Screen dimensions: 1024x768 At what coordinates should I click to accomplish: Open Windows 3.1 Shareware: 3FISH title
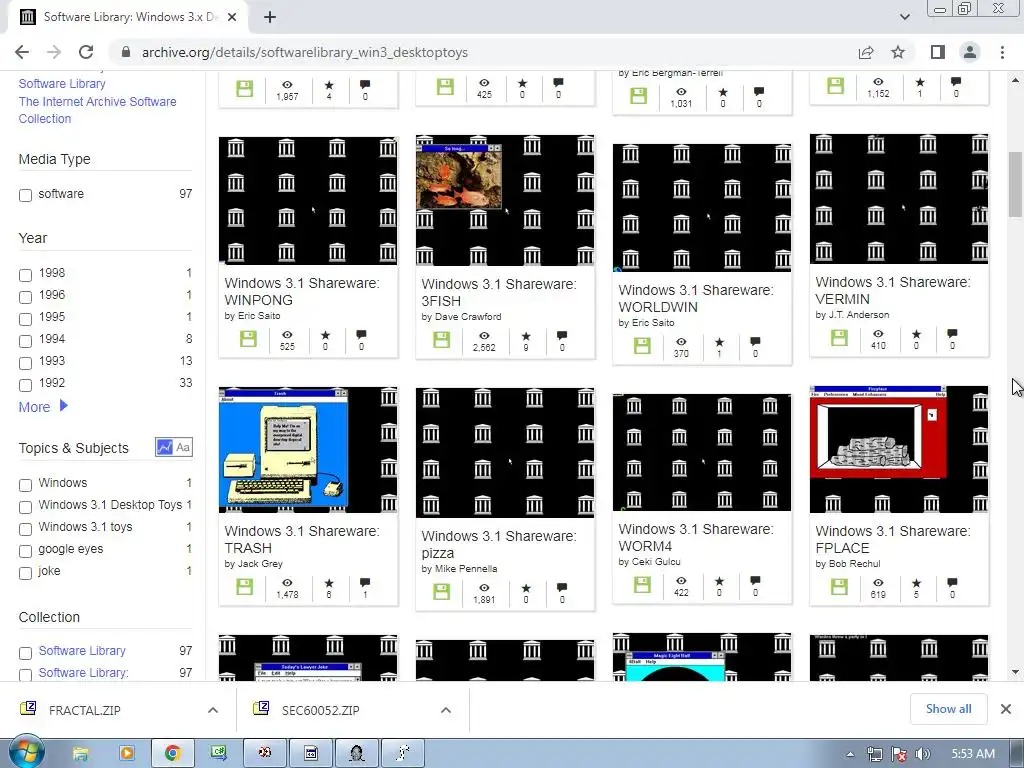(498, 293)
